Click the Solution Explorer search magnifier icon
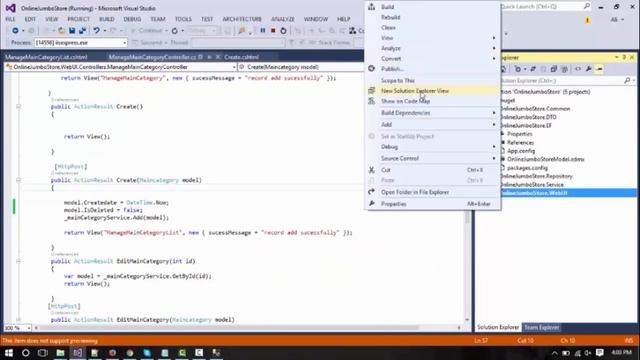640x360 pixels. tap(627, 80)
